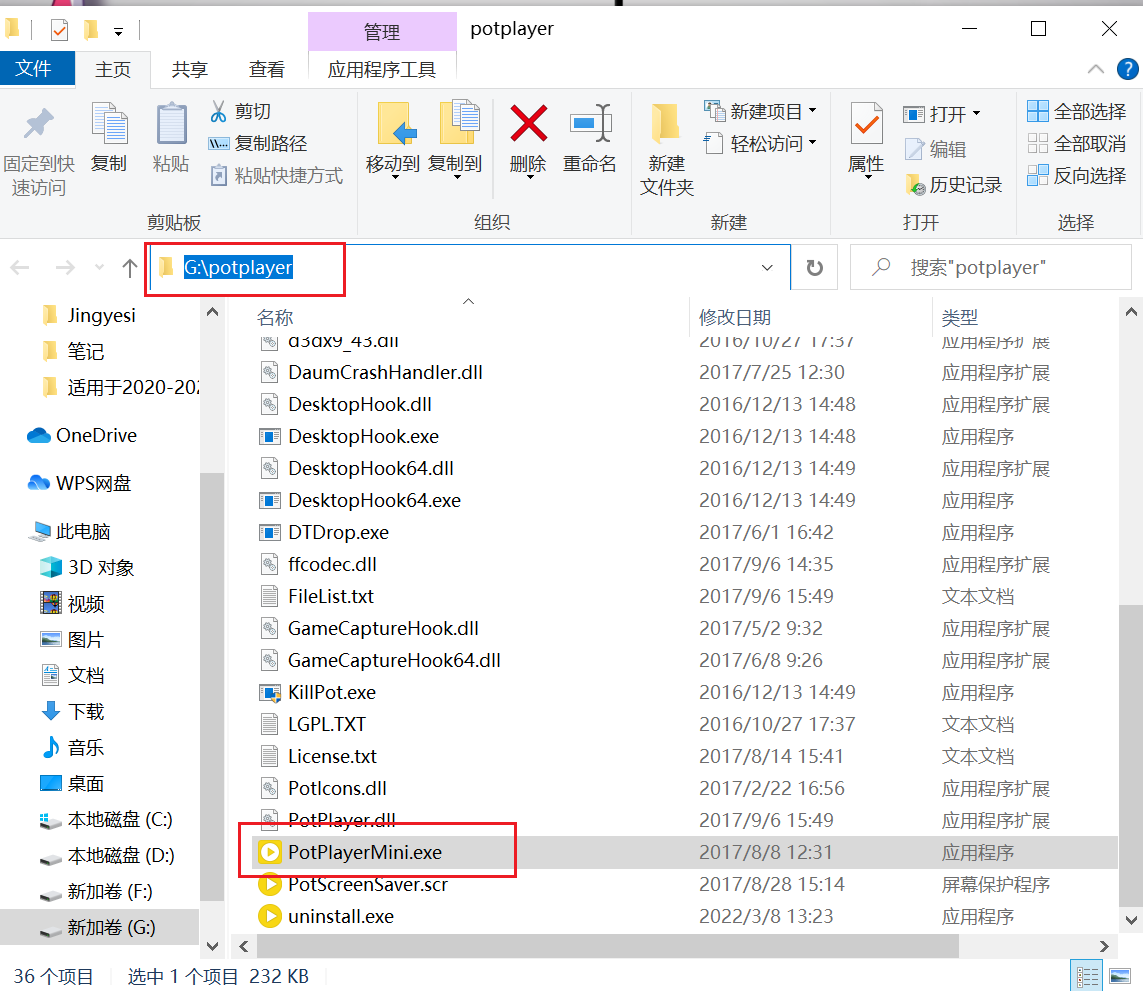Click the Properties (属性) checkmark icon
The height and width of the screenshot is (991, 1143).
pyautogui.click(x=867, y=123)
